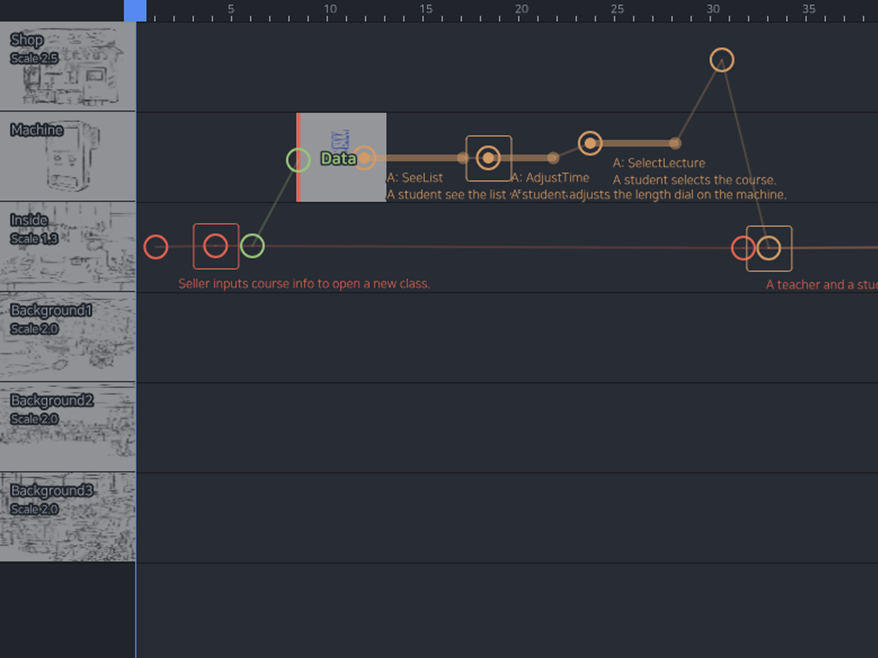Click the 'A: SeeList' action label
Viewport: 878px width, 658px height.
415,178
